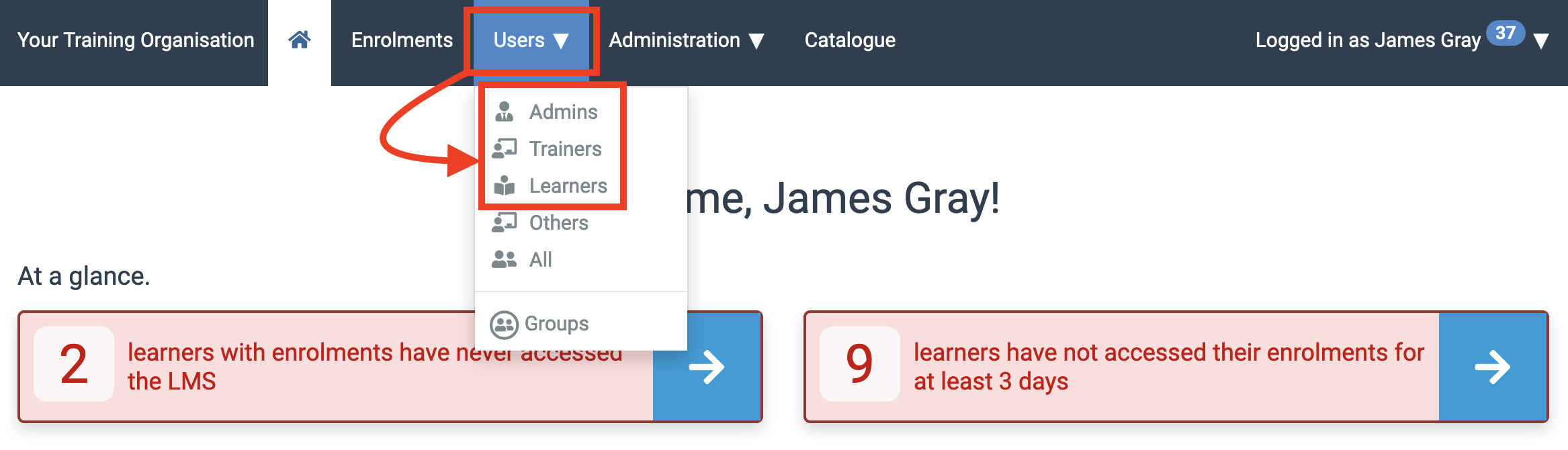Go to the Catalogue page
Screen dimensions: 1568x450
[x=850, y=40]
